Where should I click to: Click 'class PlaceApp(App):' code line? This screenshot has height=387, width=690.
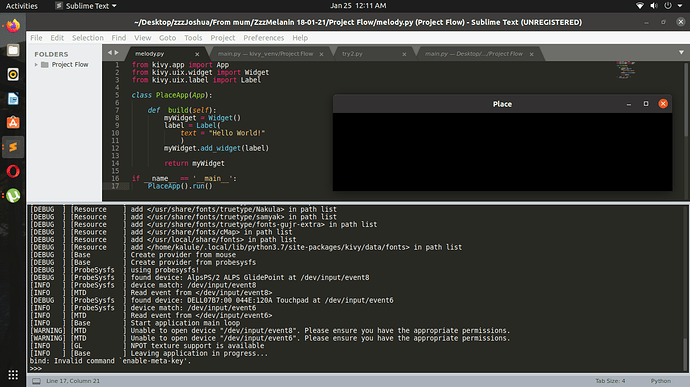tap(172, 95)
